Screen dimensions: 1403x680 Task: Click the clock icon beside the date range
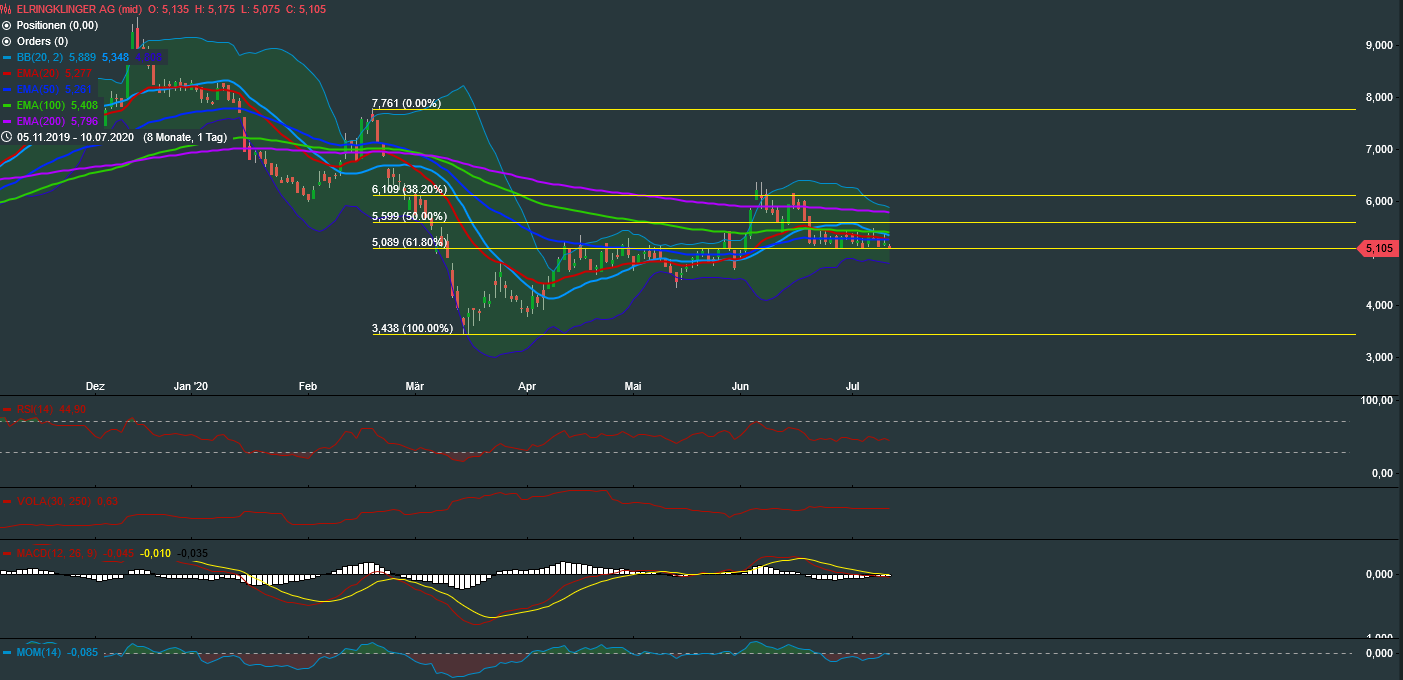pyautogui.click(x=7, y=137)
